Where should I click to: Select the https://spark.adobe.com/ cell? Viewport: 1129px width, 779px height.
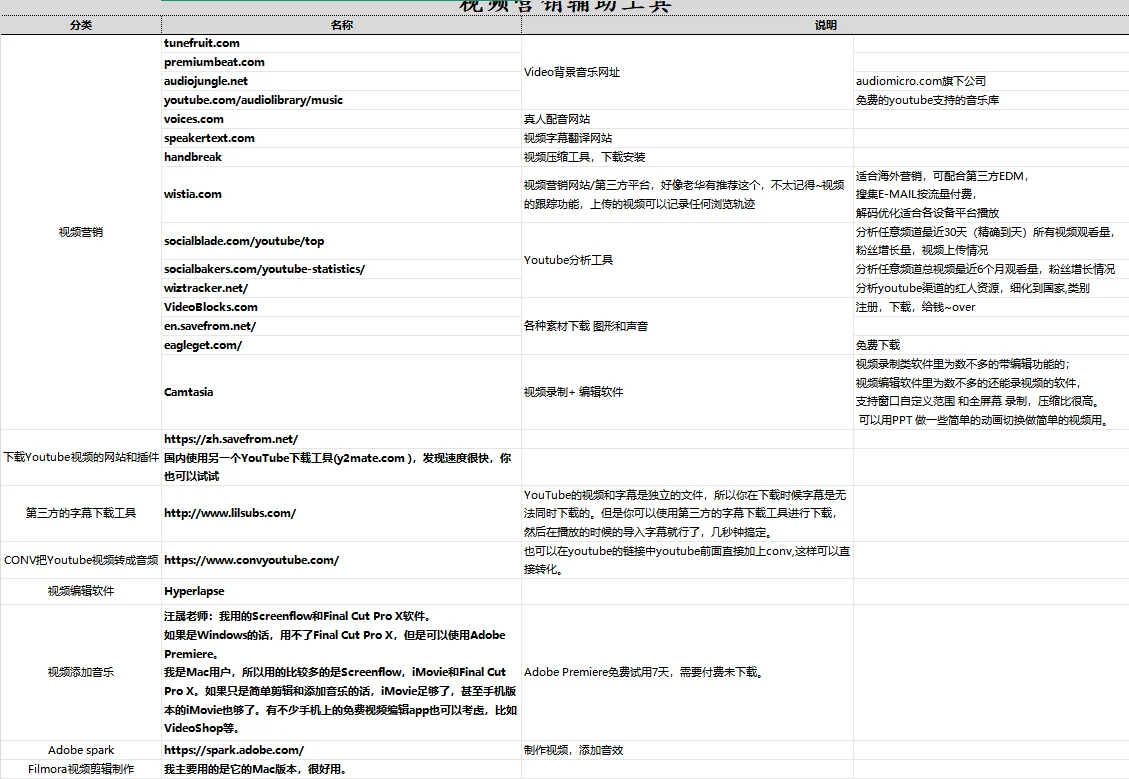click(341, 750)
